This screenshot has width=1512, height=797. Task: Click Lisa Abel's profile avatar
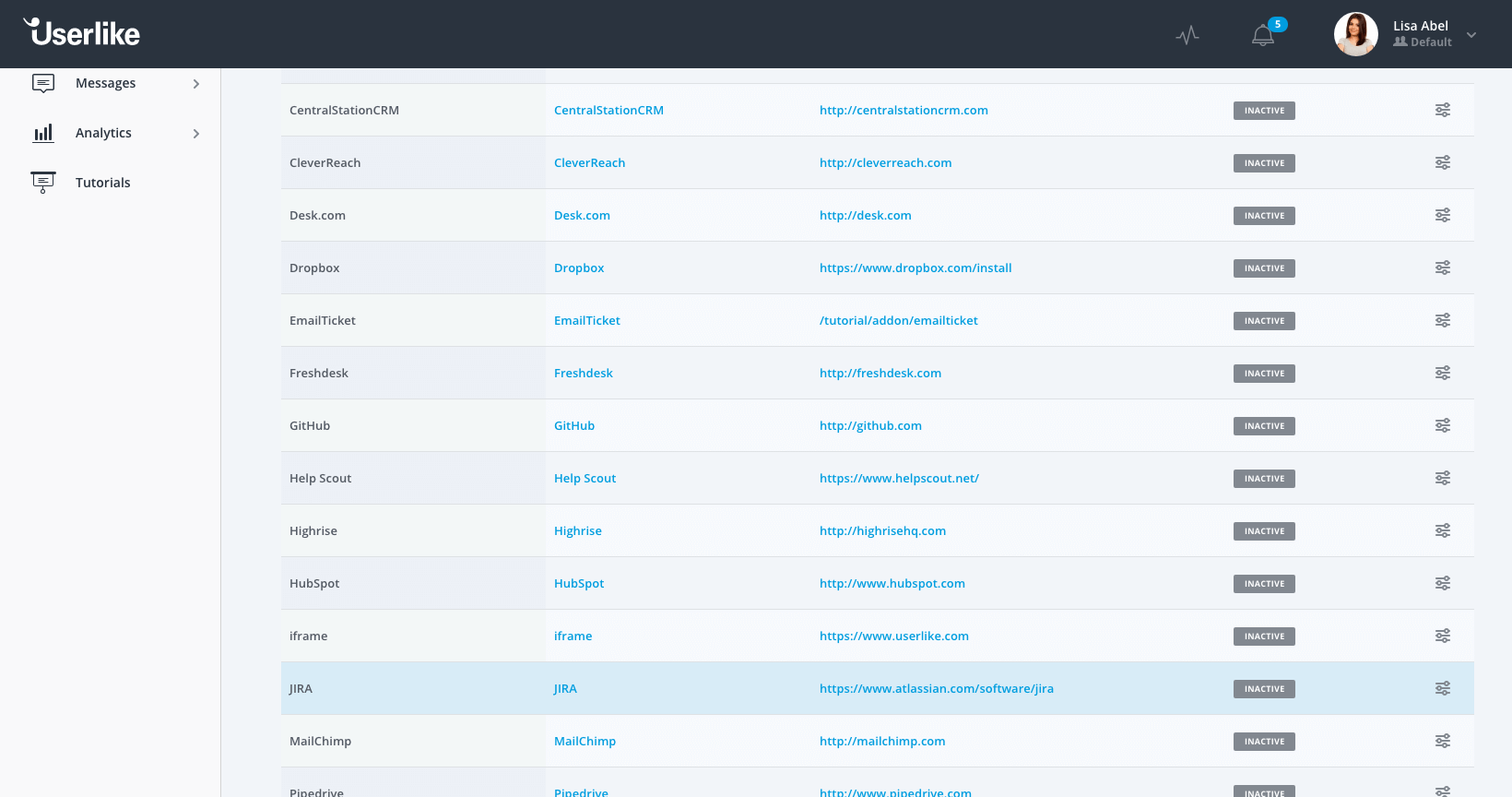(x=1355, y=34)
